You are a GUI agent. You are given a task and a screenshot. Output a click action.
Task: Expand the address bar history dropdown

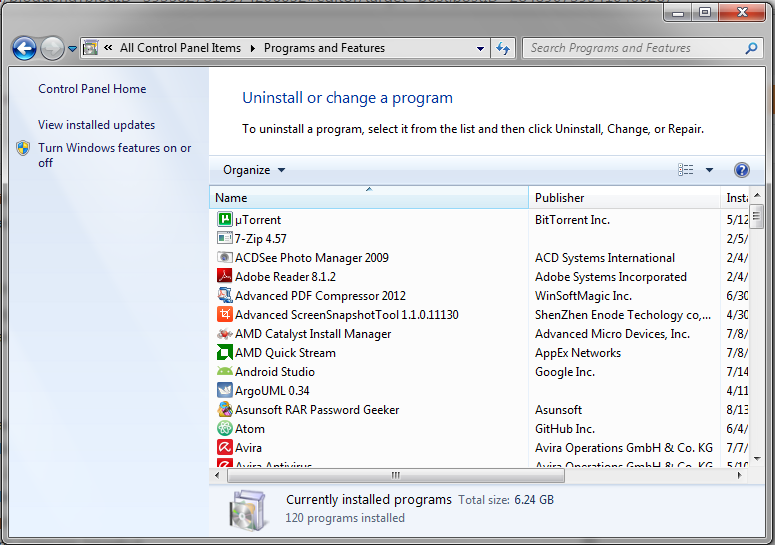tap(480, 48)
